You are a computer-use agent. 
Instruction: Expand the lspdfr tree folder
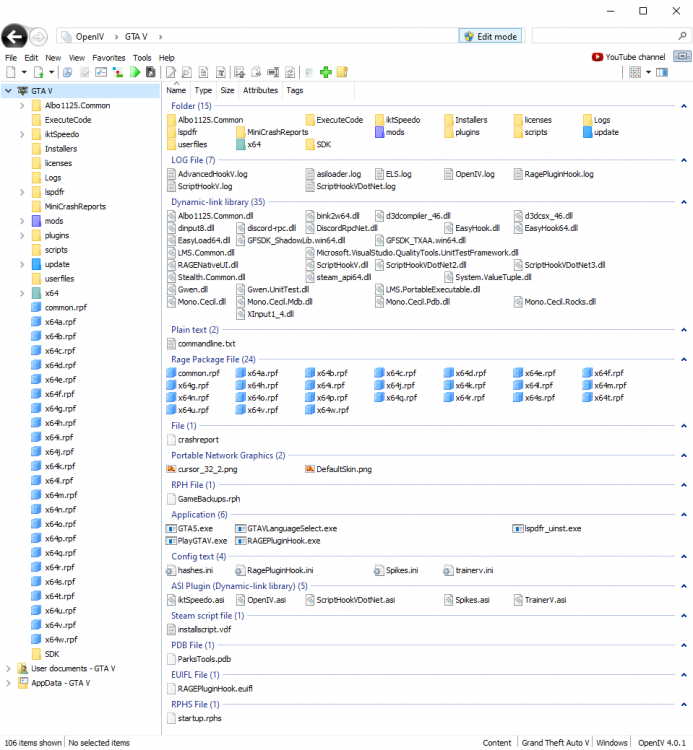(x=22, y=192)
